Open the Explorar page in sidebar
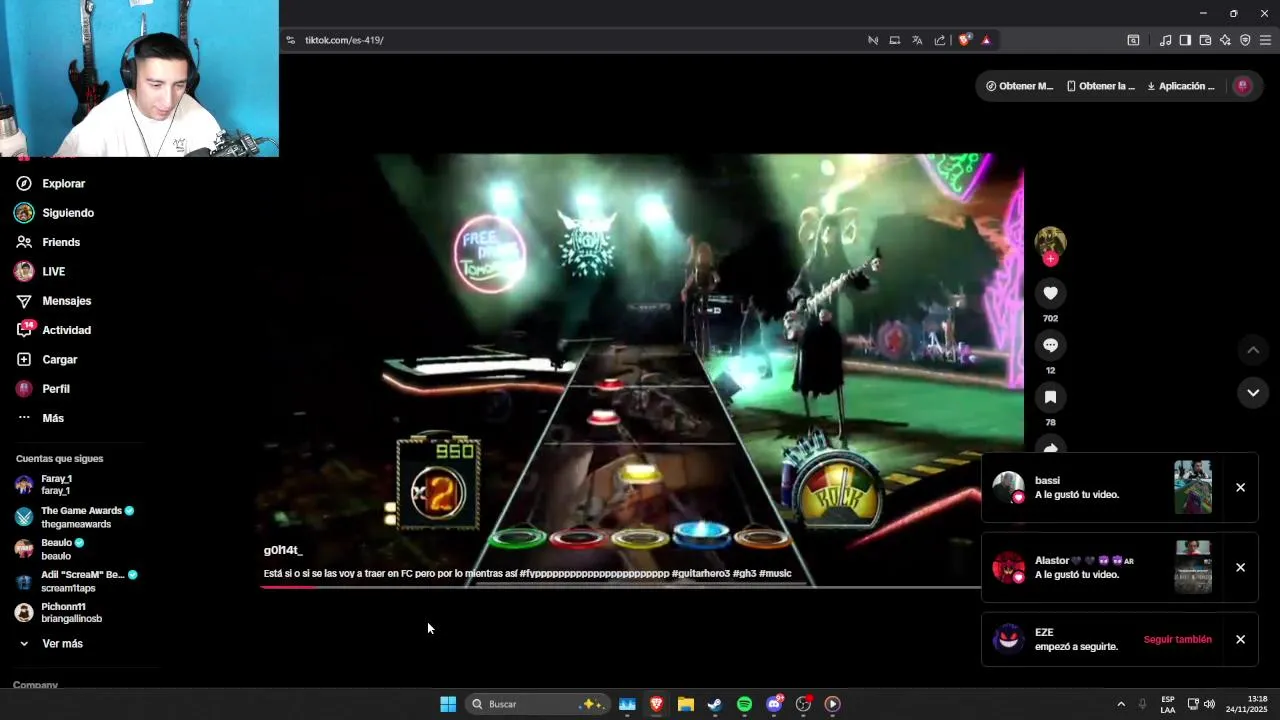The image size is (1280, 720). (64, 184)
